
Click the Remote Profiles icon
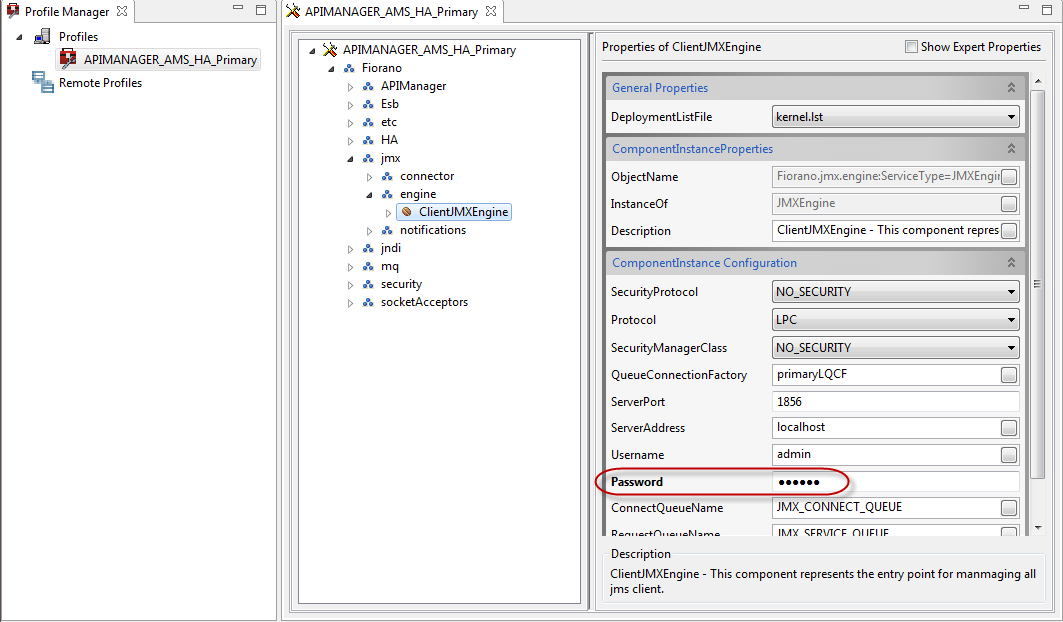pyautogui.click(x=42, y=82)
